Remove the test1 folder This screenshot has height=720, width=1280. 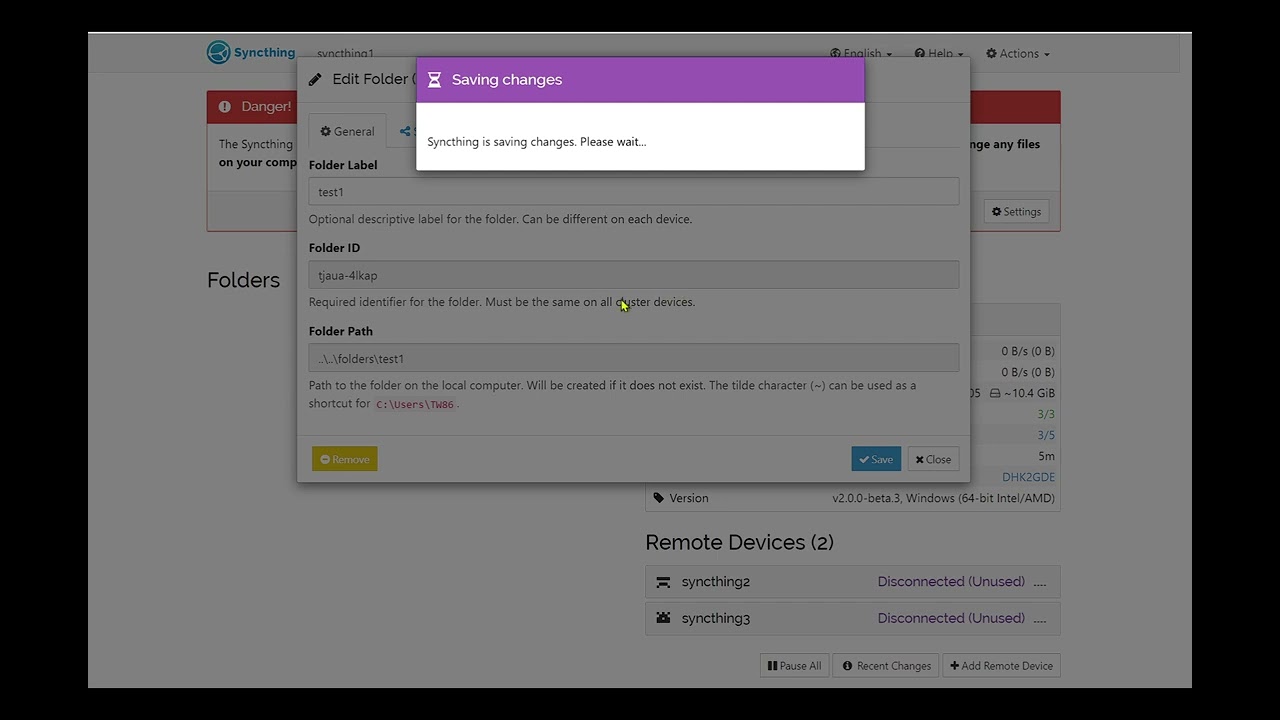[344, 459]
